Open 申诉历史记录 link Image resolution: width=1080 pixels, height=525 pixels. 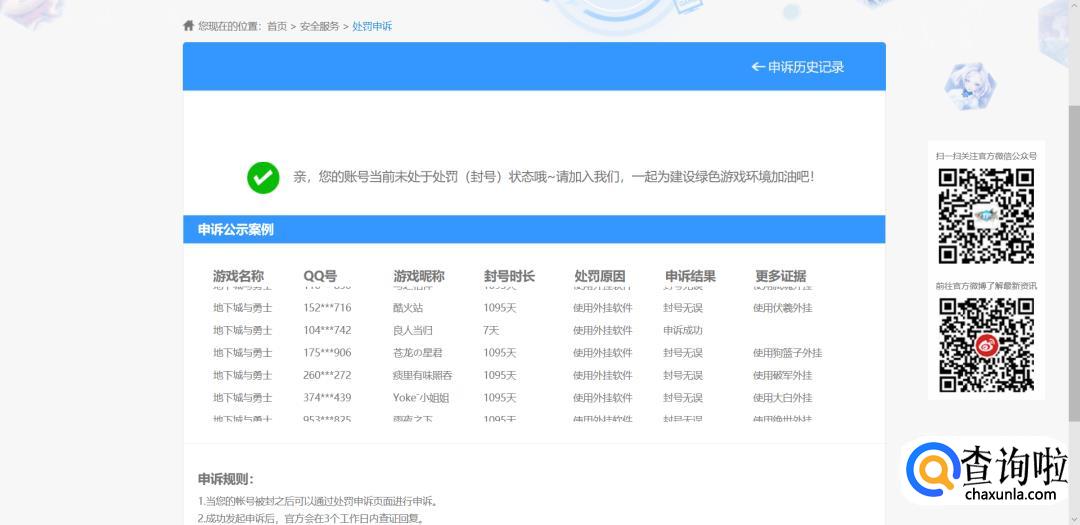(x=798, y=67)
